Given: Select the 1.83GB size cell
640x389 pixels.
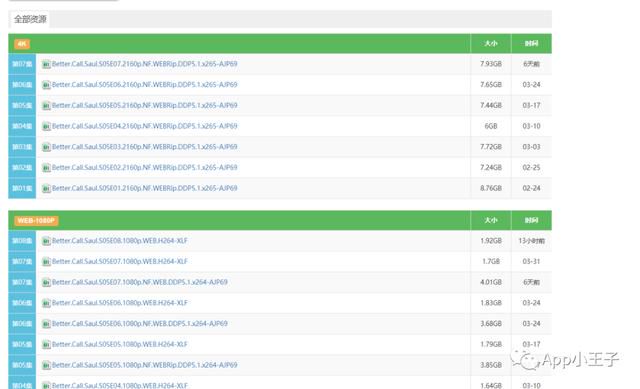Looking at the screenshot, I should point(491,303).
